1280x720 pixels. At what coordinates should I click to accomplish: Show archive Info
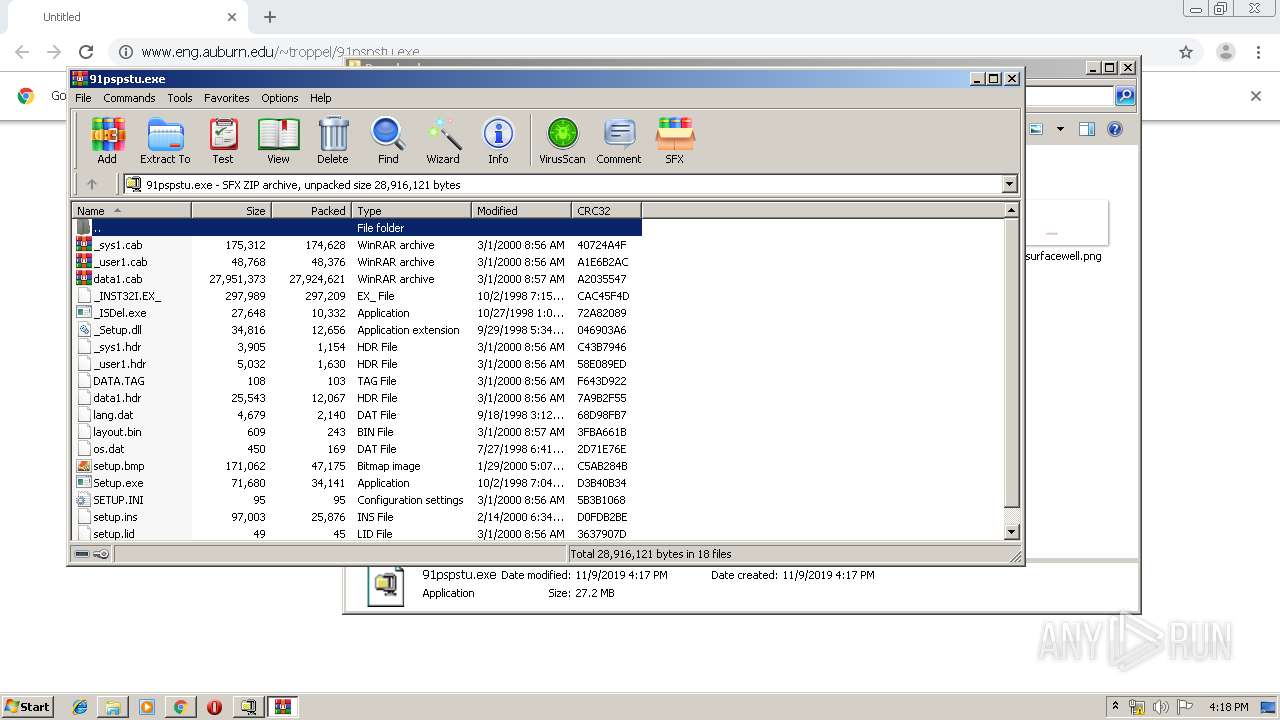pos(498,140)
